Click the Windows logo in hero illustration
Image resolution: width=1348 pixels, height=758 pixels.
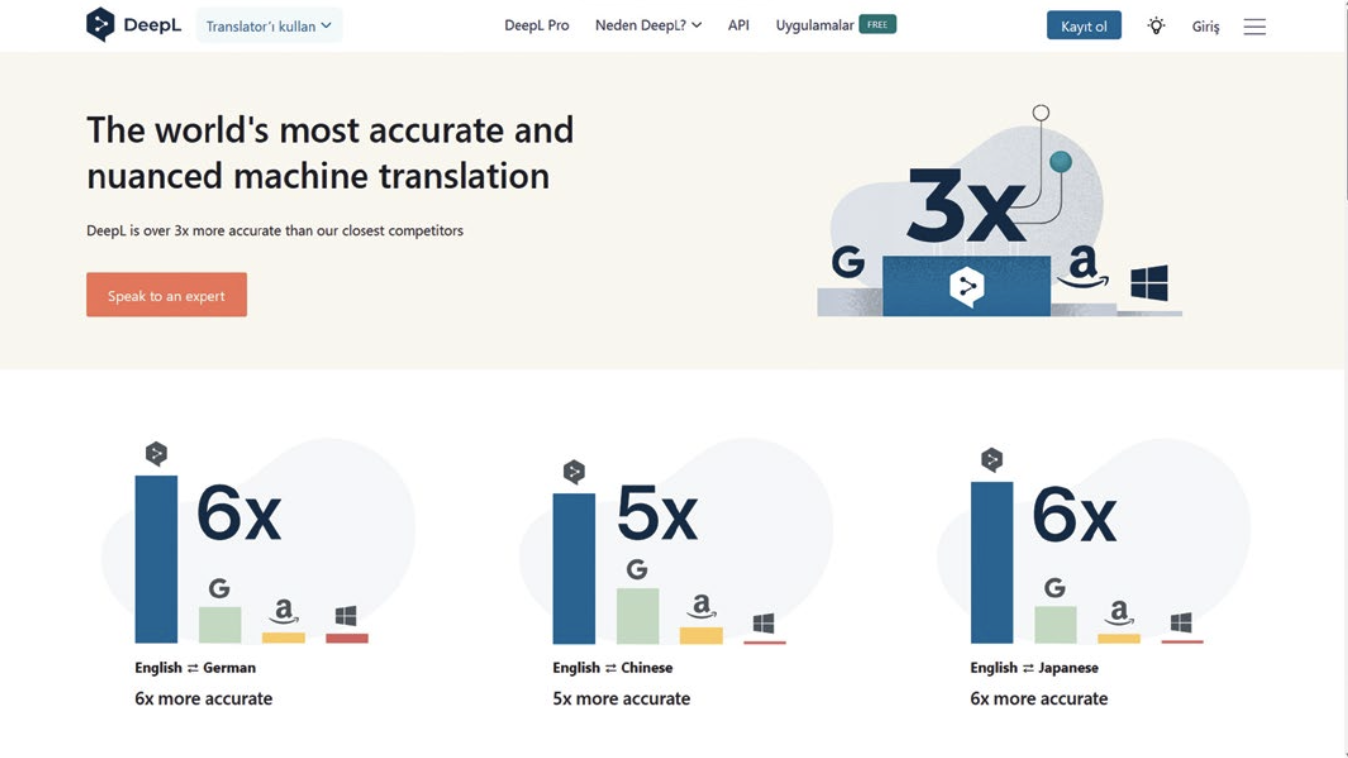pos(1149,283)
